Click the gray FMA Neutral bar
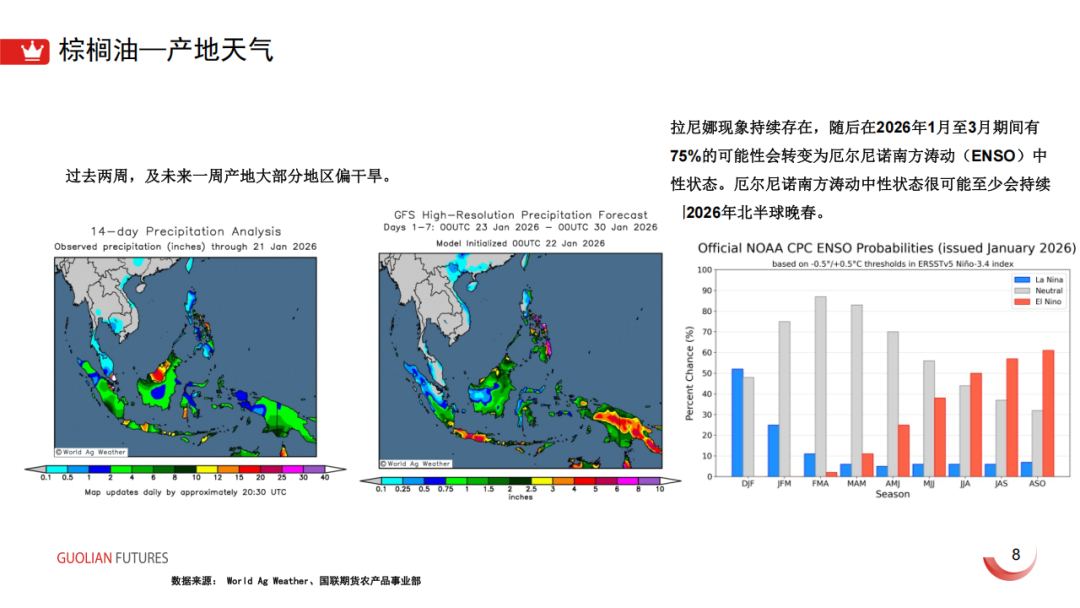This screenshot has width=1080, height=608. [x=820, y=386]
